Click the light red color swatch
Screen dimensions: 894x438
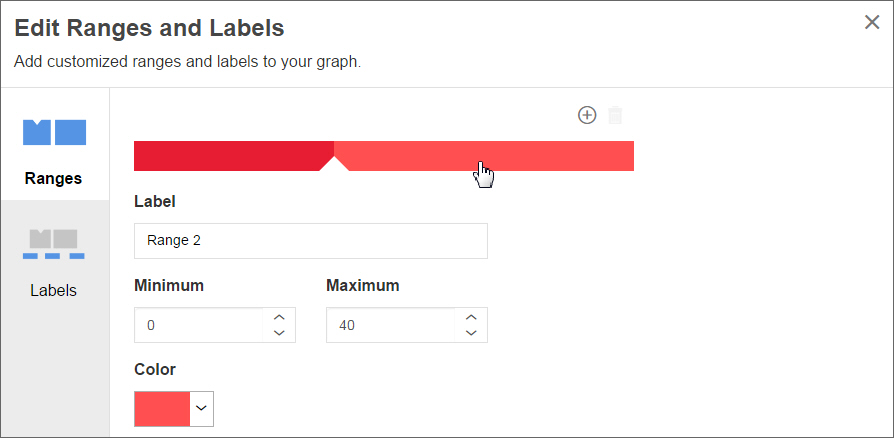click(x=162, y=409)
